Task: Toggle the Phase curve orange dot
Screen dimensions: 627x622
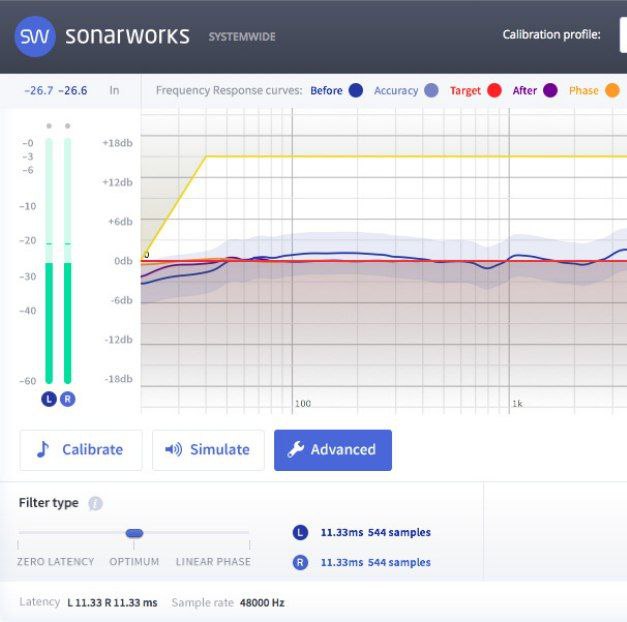Action: [612, 90]
